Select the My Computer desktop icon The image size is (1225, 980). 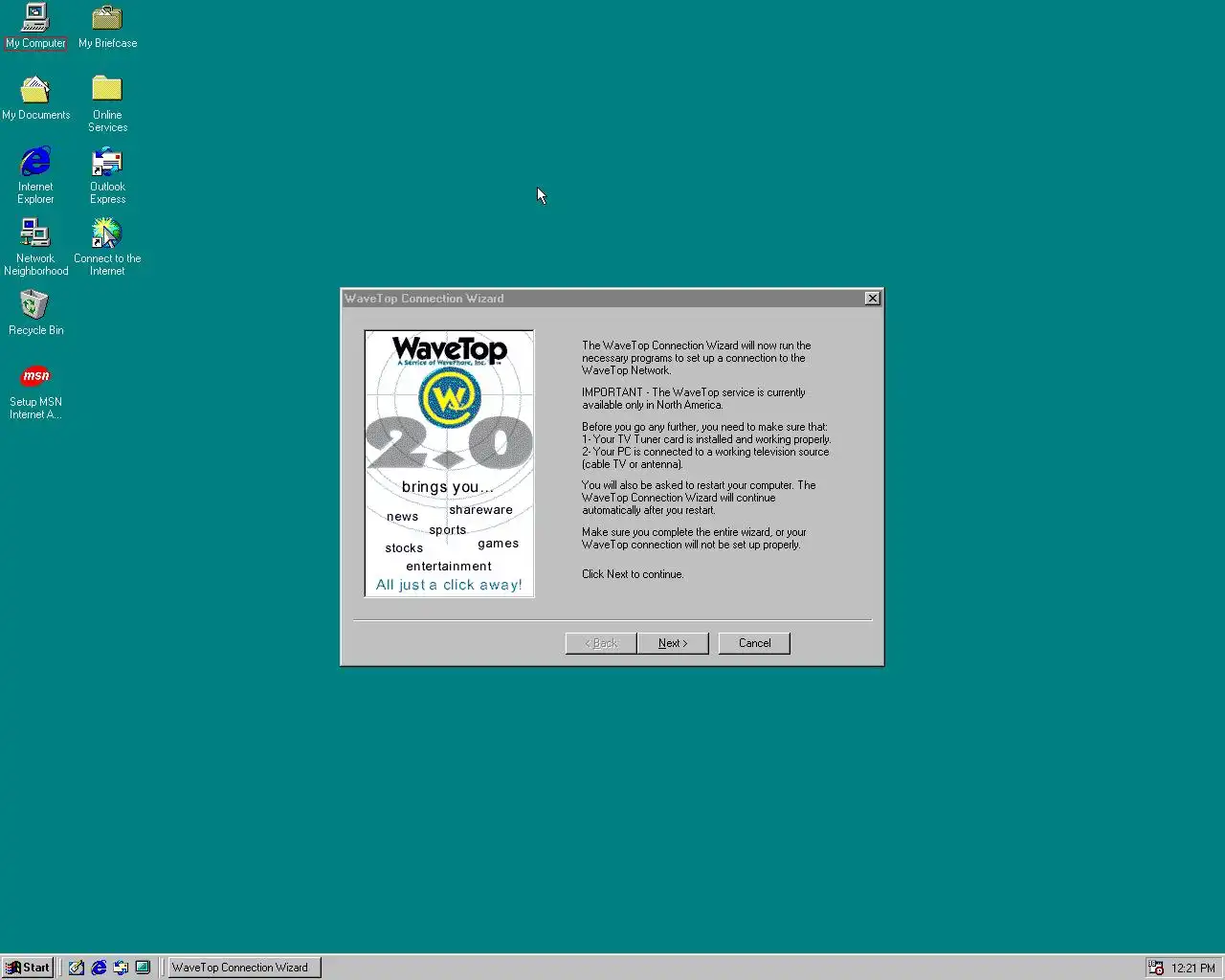pyautogui.click(x=35, y=26)
